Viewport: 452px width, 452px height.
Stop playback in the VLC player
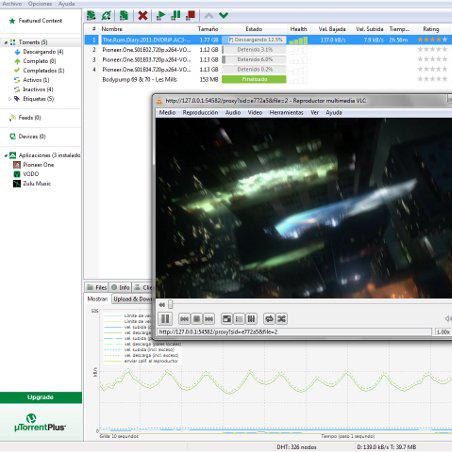point(197,319)
